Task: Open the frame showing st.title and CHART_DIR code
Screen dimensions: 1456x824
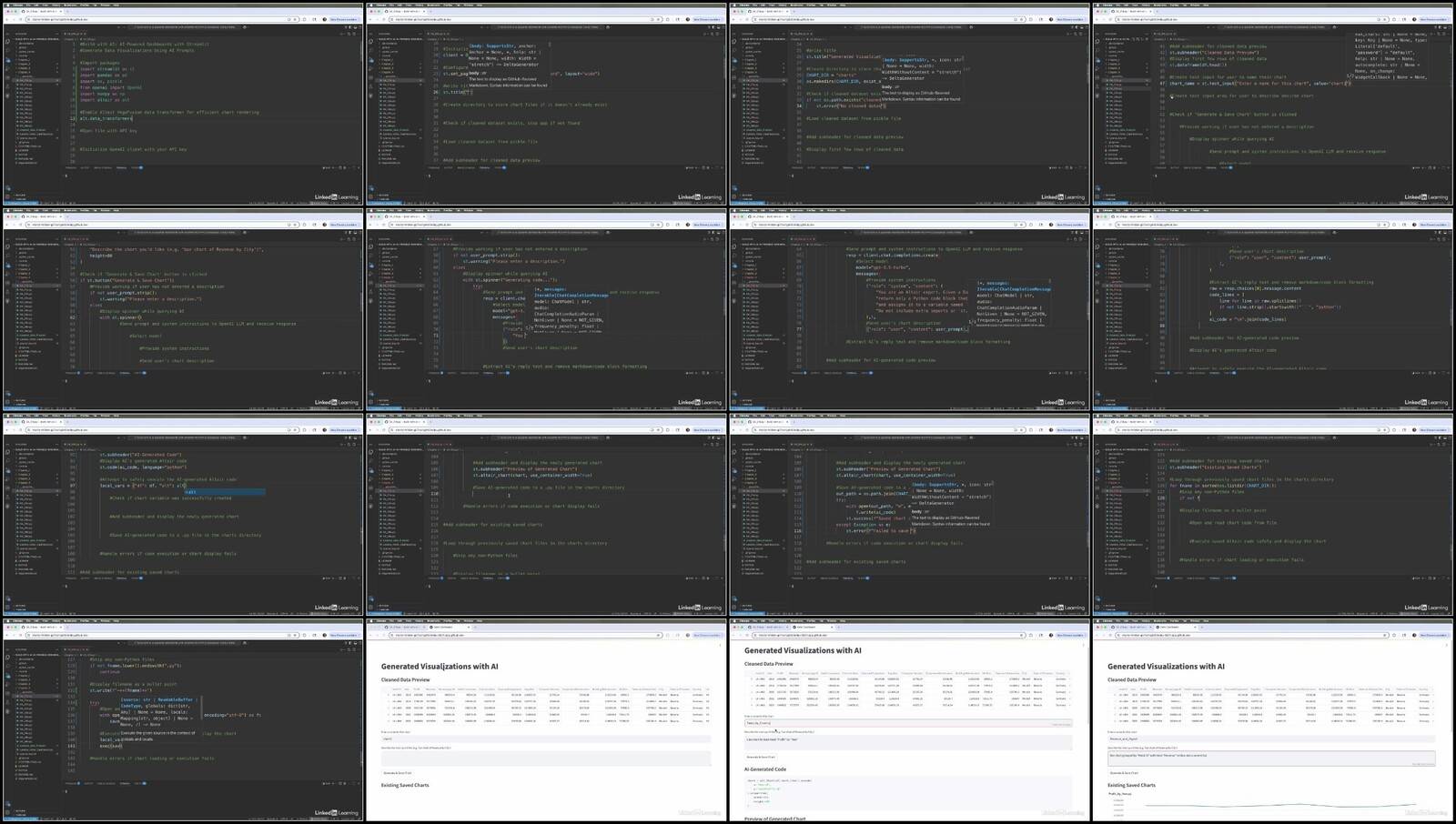Action: click(x=910, y=102)
